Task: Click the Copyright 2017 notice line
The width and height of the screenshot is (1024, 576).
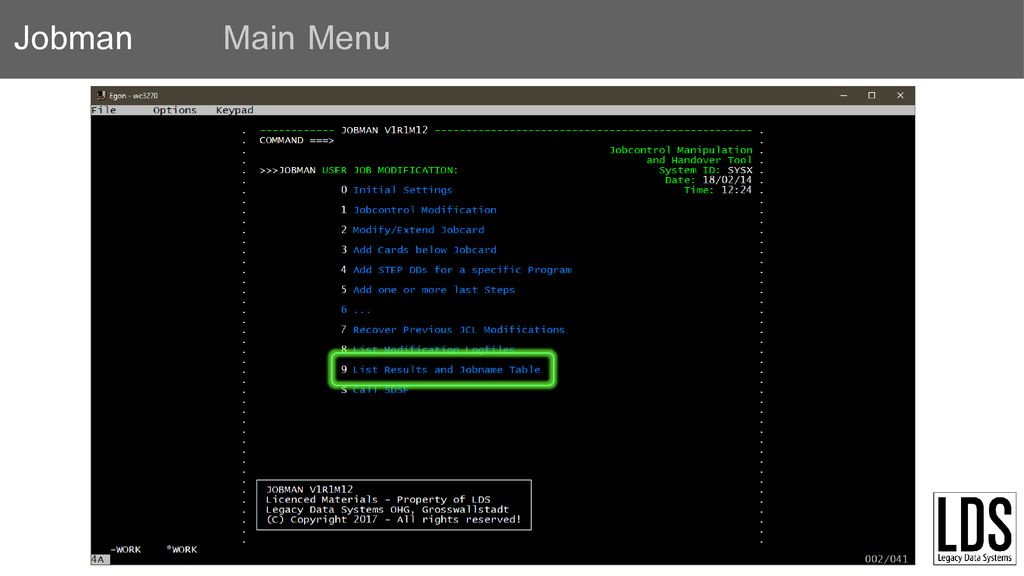Action: tap(393, 520)
